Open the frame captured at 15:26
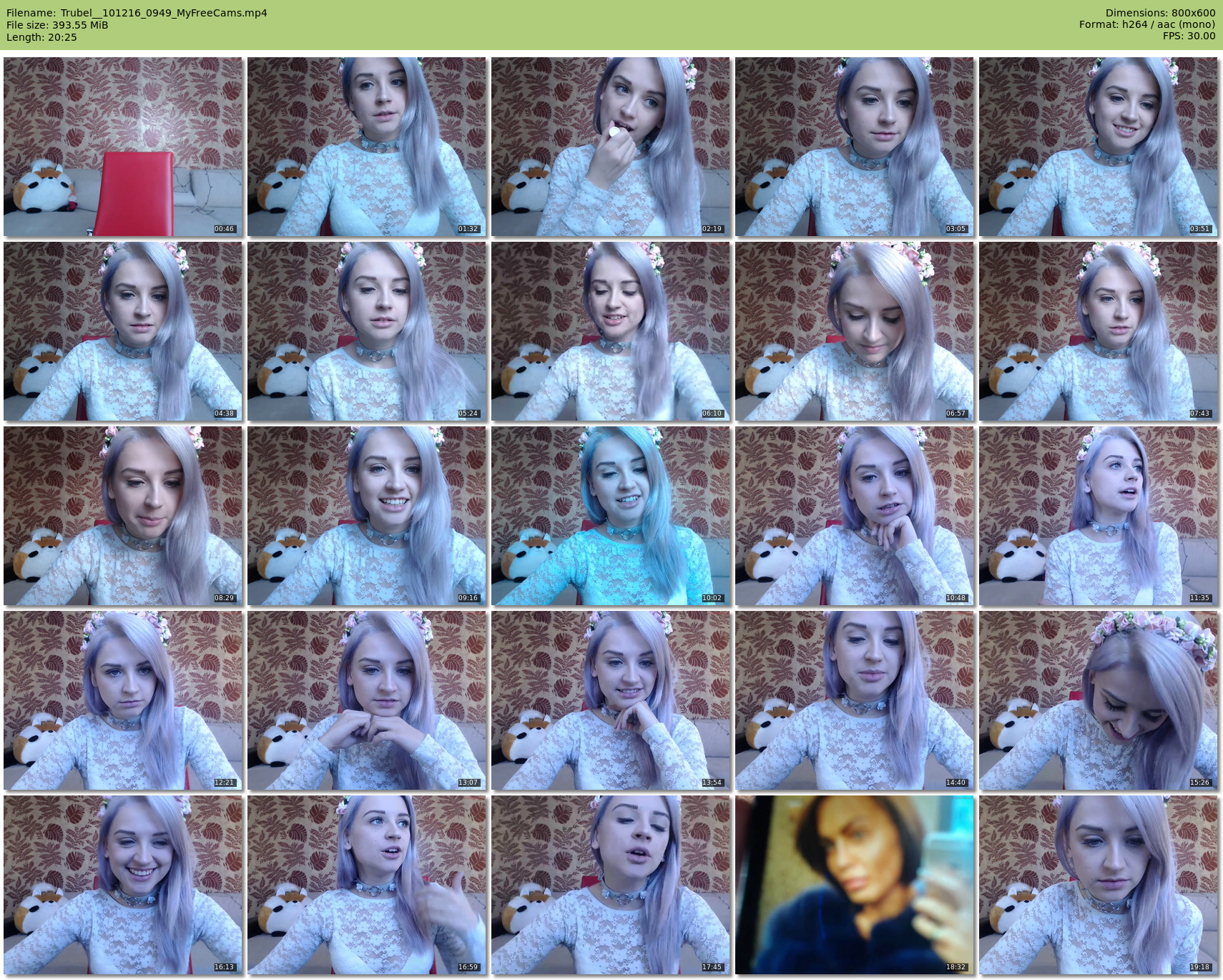Screen dimensions: 1223x980 tap(1099, 700)
